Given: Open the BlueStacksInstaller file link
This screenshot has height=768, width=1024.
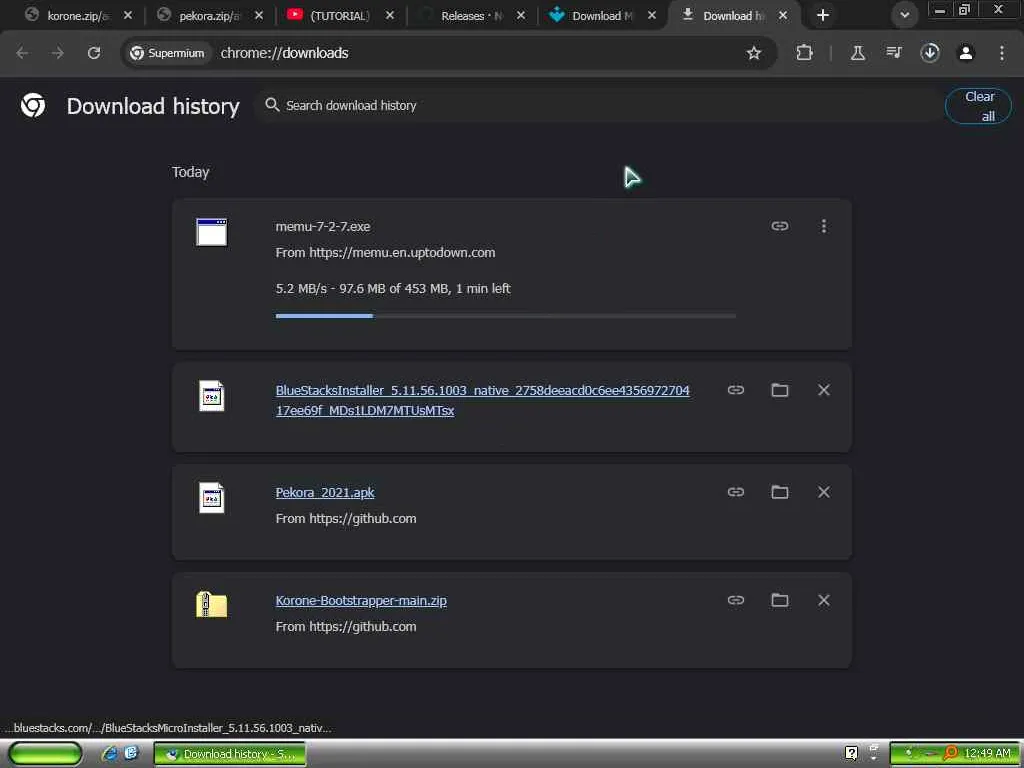Looking at the screenshot, I should (482, 400).
